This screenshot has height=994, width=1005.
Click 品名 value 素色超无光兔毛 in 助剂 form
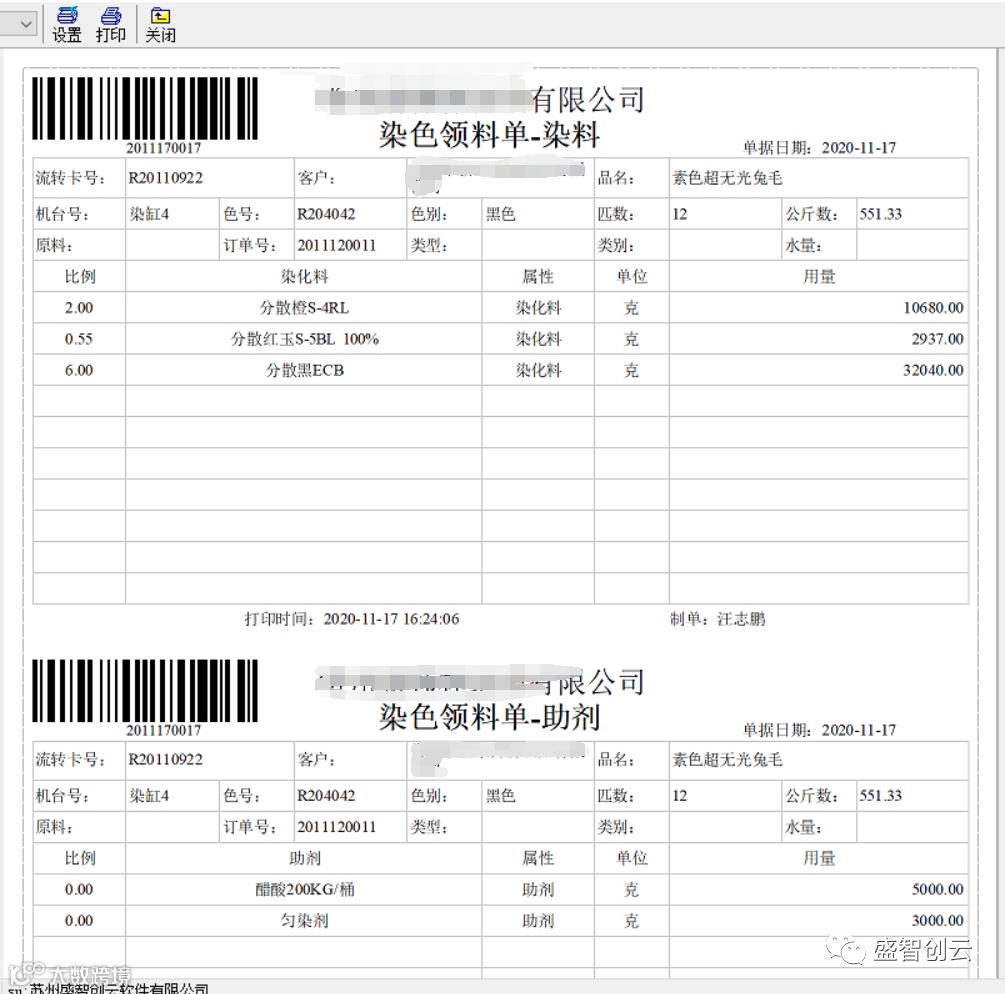coord(727,759)
